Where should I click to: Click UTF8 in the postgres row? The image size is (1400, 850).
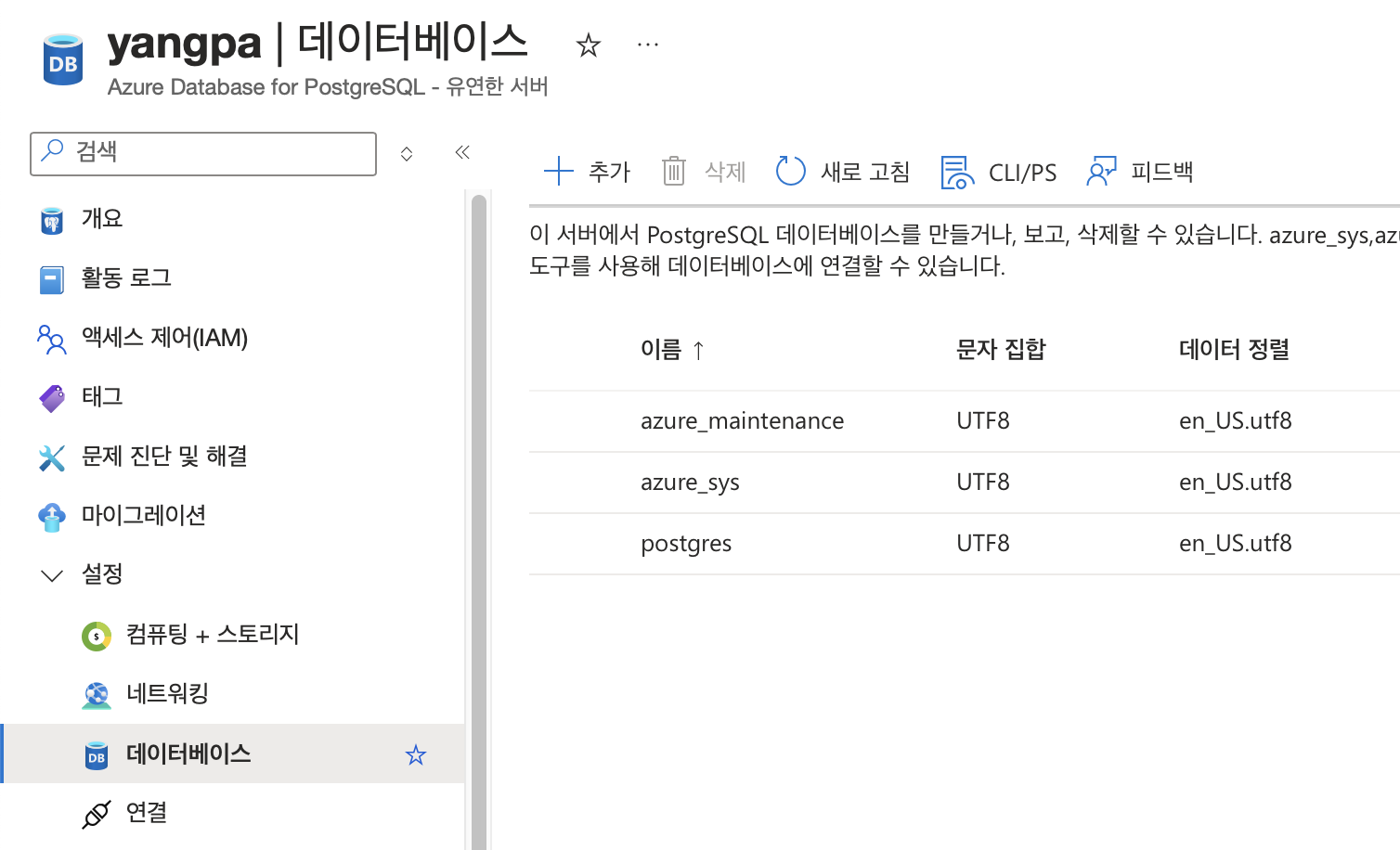(983, 544)
